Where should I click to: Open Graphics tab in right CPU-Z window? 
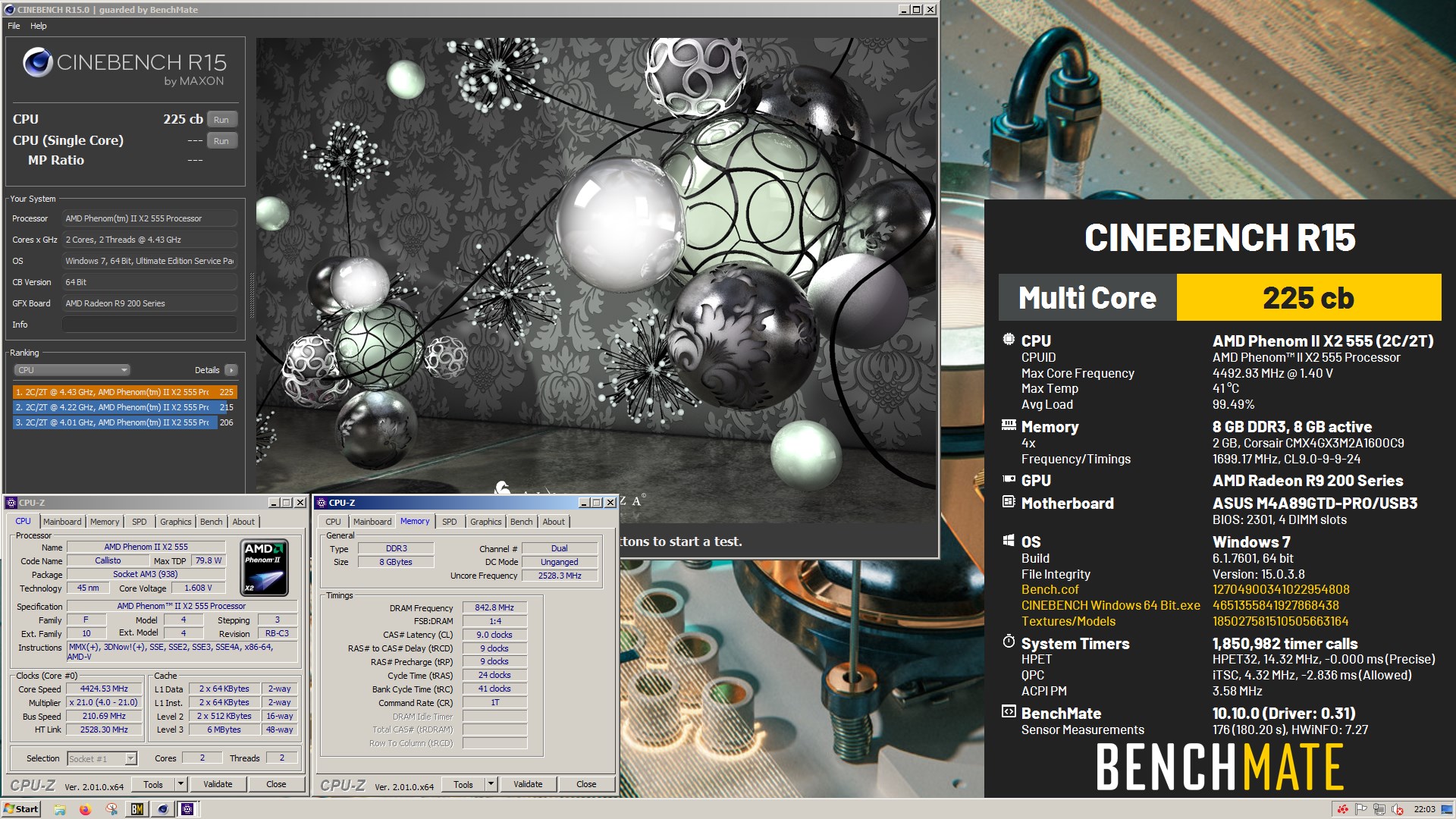pyautogui.click(x=486, y=522)
